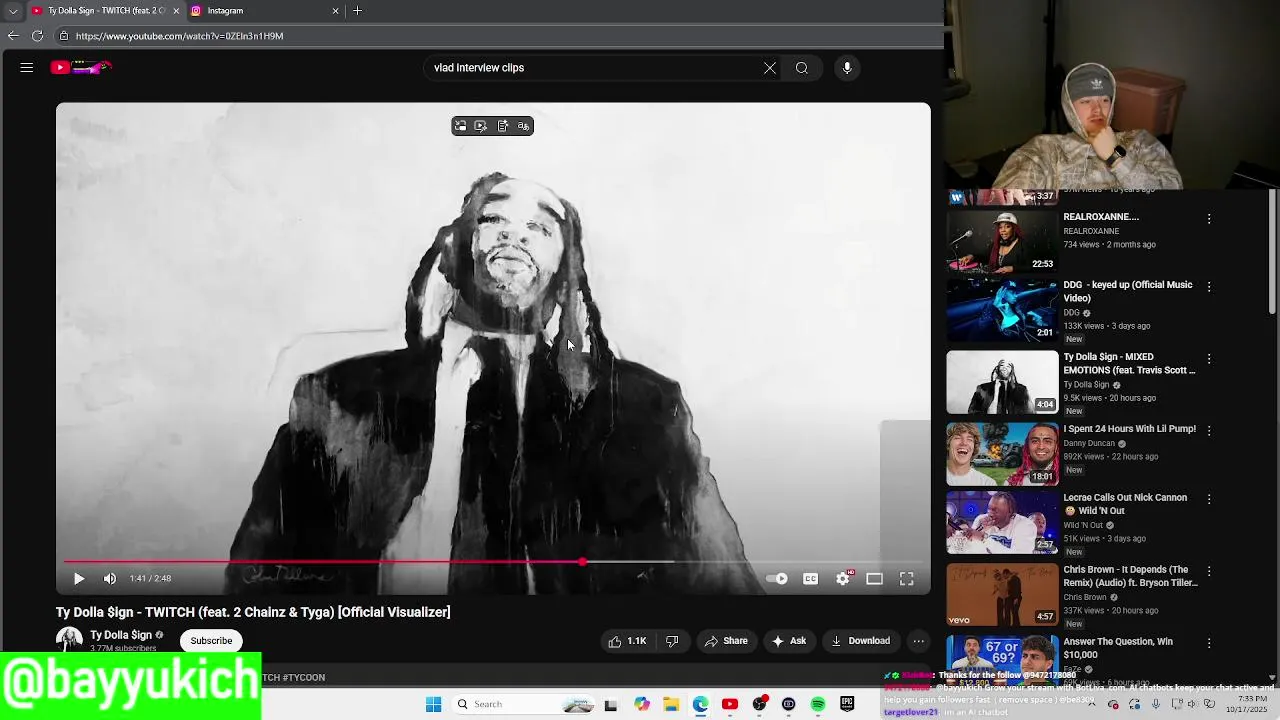The height and width of the screenshot is (720, 1280).
Task: Open options for Lil Pump video
Action: 1209,430
